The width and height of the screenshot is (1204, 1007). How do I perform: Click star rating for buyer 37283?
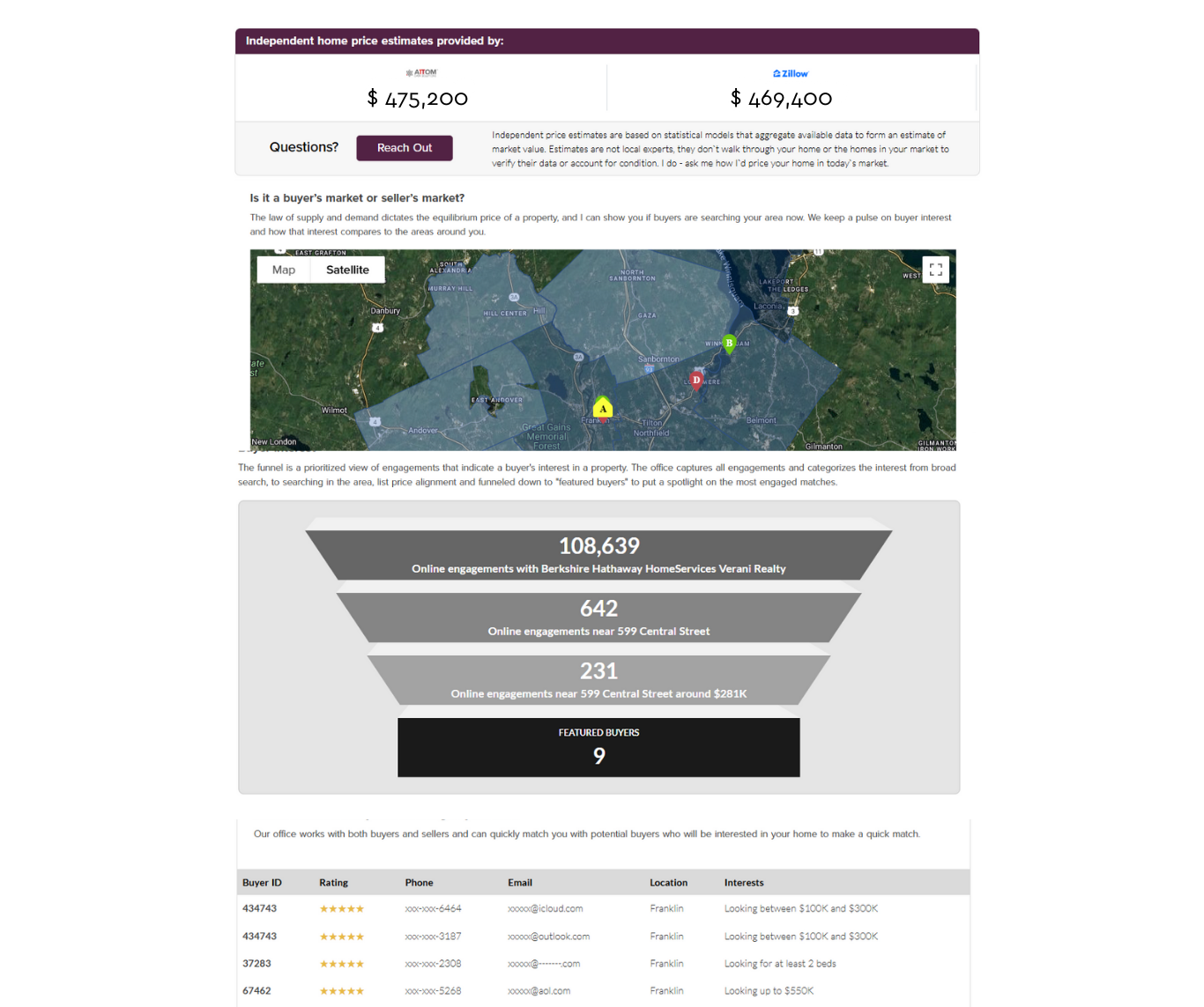click(342, 965)
